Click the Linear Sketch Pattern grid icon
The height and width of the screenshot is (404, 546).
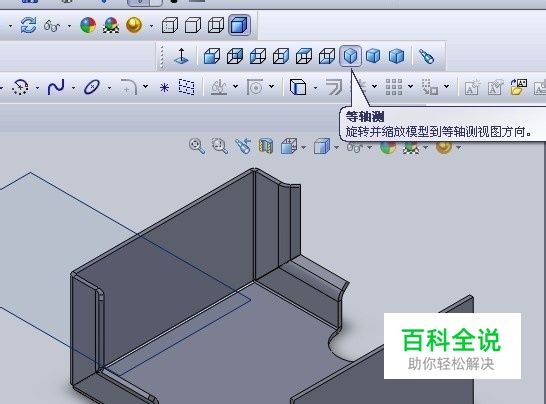[394, 87]
